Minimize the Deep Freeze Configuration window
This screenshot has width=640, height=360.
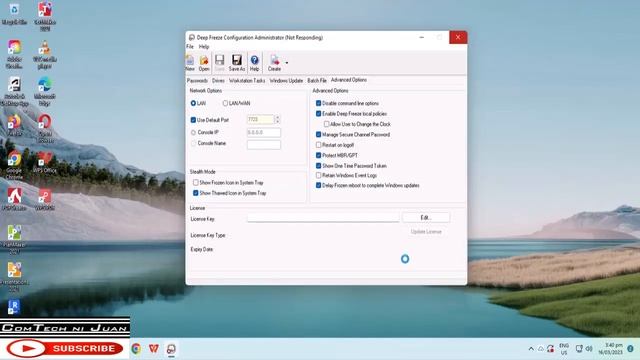[x=422, y=37]
